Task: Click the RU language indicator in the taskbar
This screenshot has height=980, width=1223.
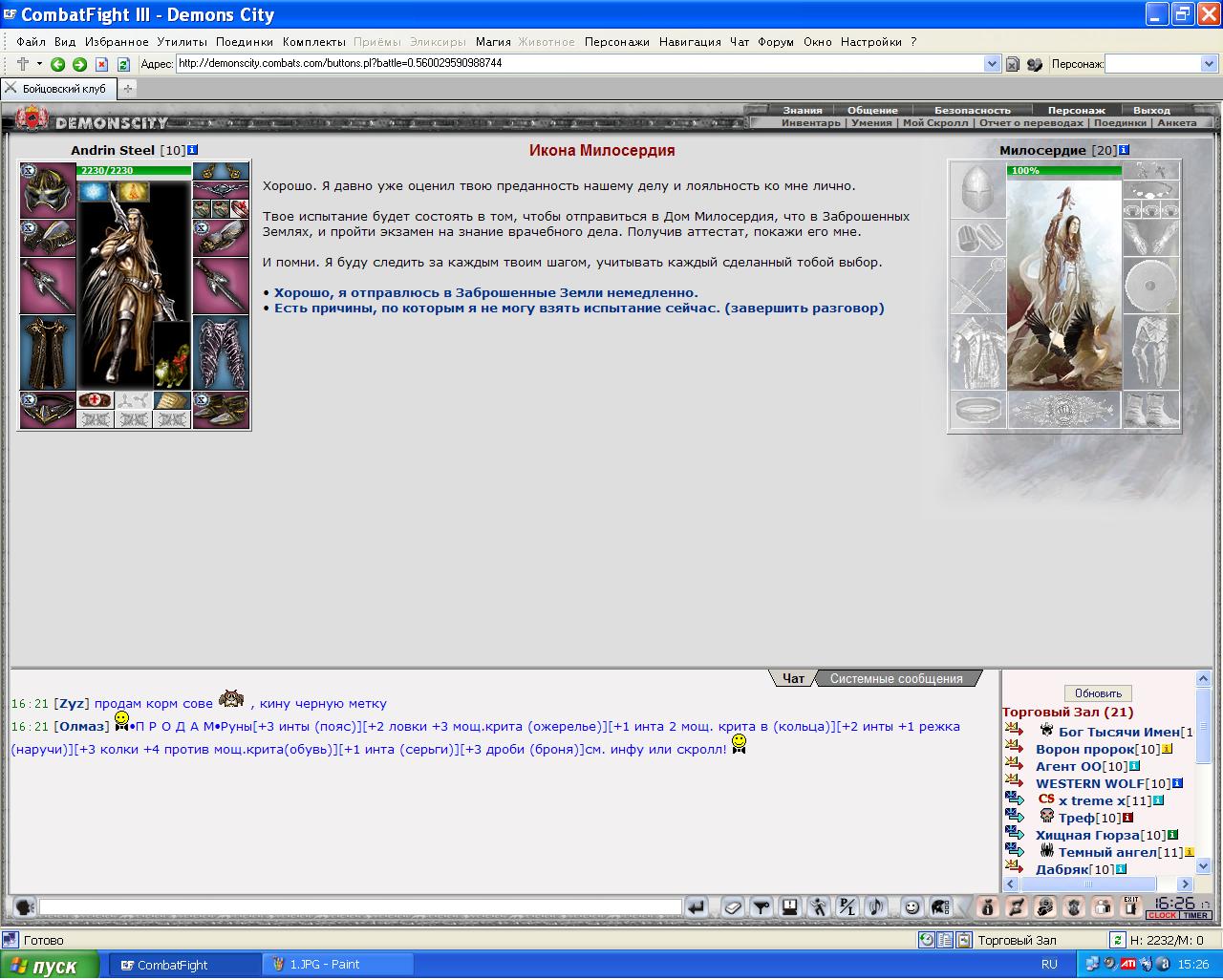Action: [x=1049, y=965]
